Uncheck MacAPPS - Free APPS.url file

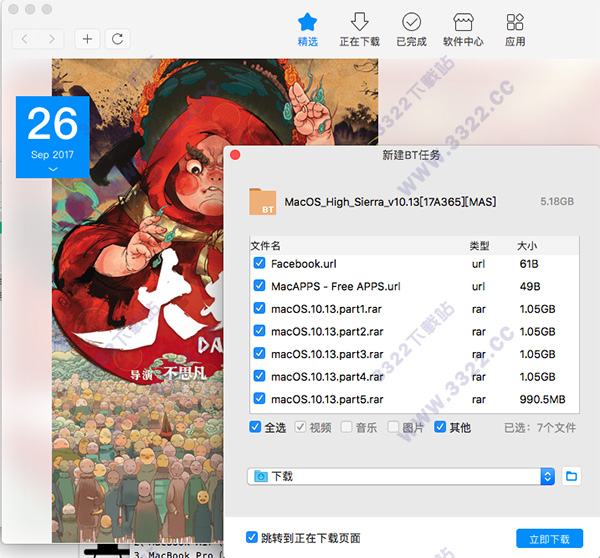[x=259, y=286]
